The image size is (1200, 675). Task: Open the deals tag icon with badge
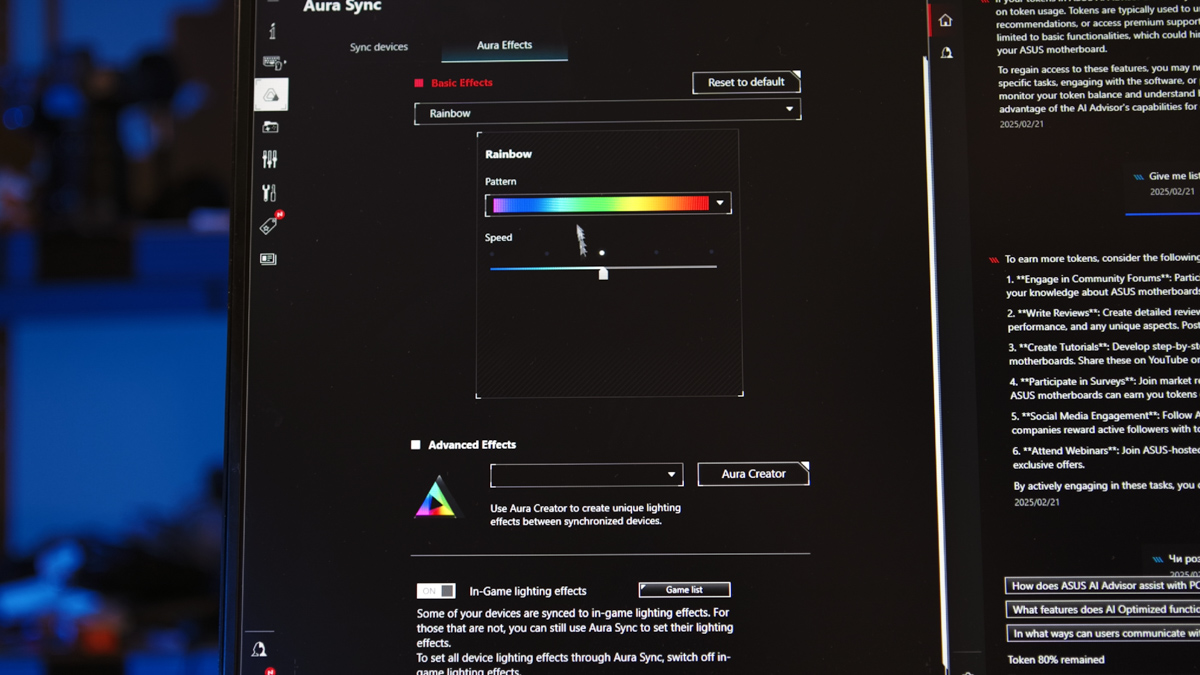(x=270, y=225)
